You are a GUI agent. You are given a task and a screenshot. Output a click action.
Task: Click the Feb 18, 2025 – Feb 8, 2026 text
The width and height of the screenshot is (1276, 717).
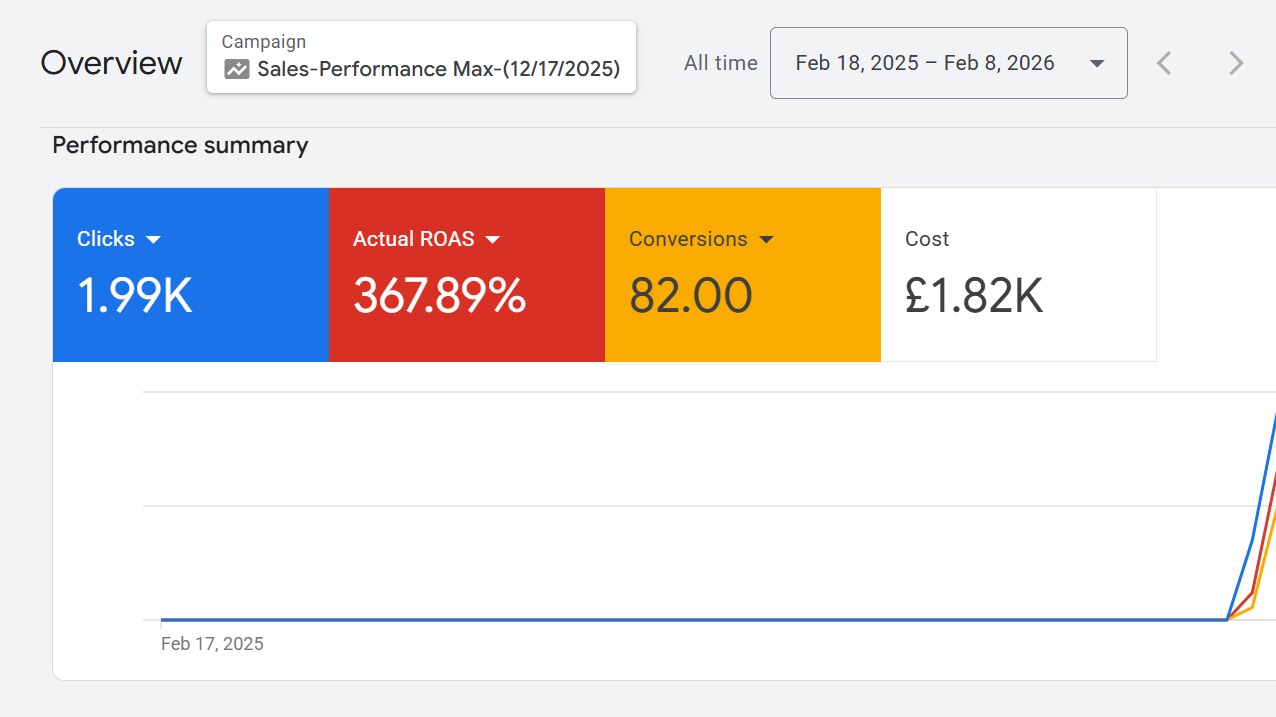tap(925, 63)
